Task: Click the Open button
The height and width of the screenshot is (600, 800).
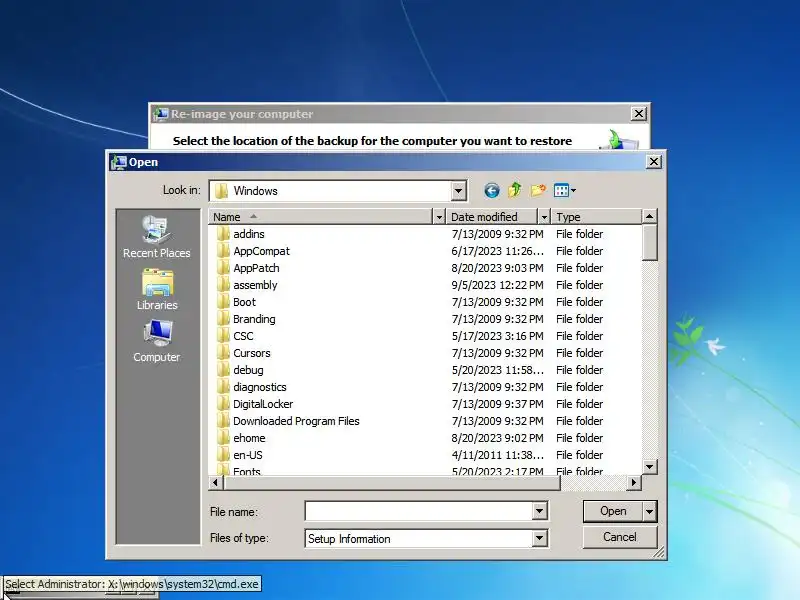Action: [x=613, y=511]
